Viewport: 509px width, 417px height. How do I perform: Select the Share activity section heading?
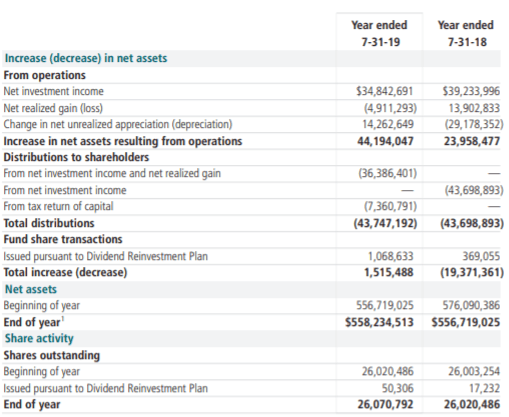point(39,339)
